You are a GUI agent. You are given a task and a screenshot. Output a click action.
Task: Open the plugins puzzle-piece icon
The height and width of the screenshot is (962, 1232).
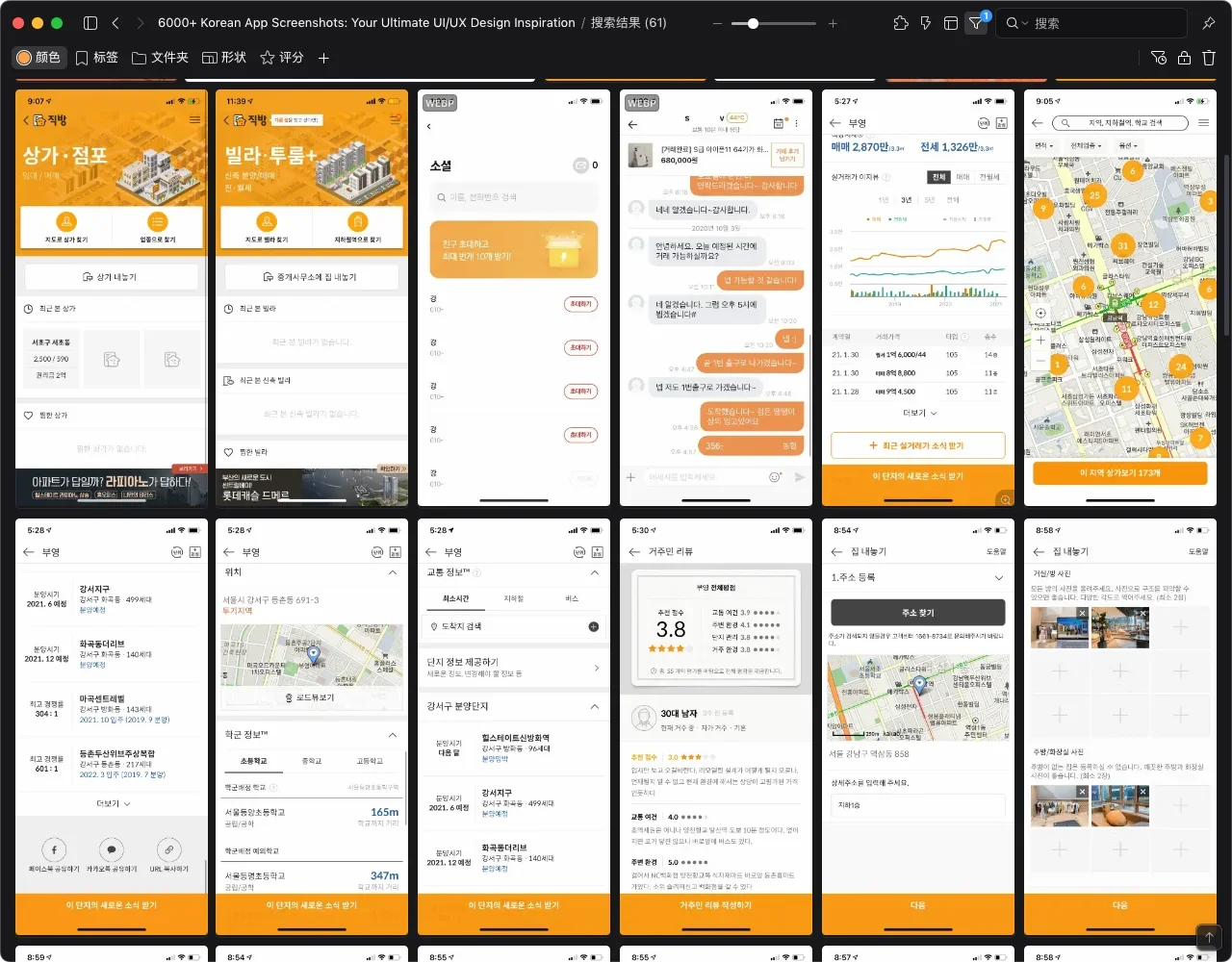901,23
